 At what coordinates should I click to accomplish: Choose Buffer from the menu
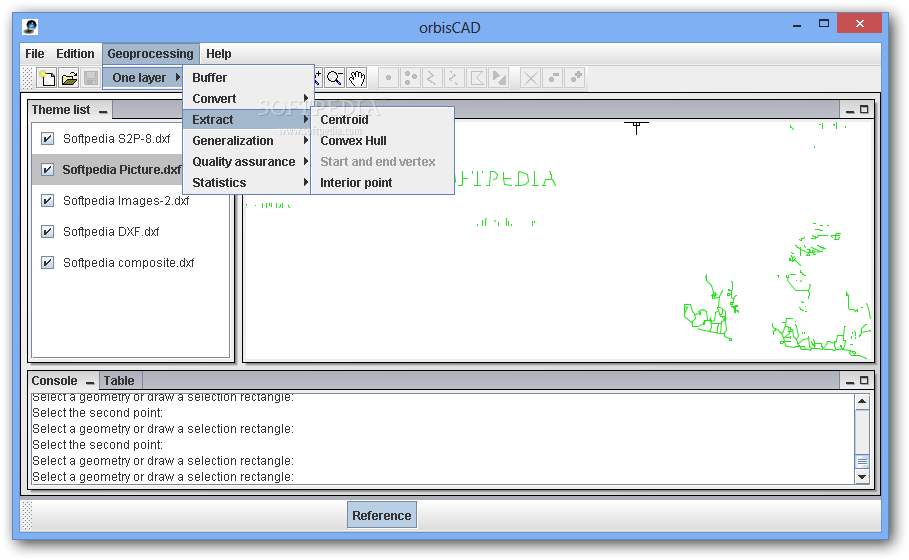tap(249, 78)
